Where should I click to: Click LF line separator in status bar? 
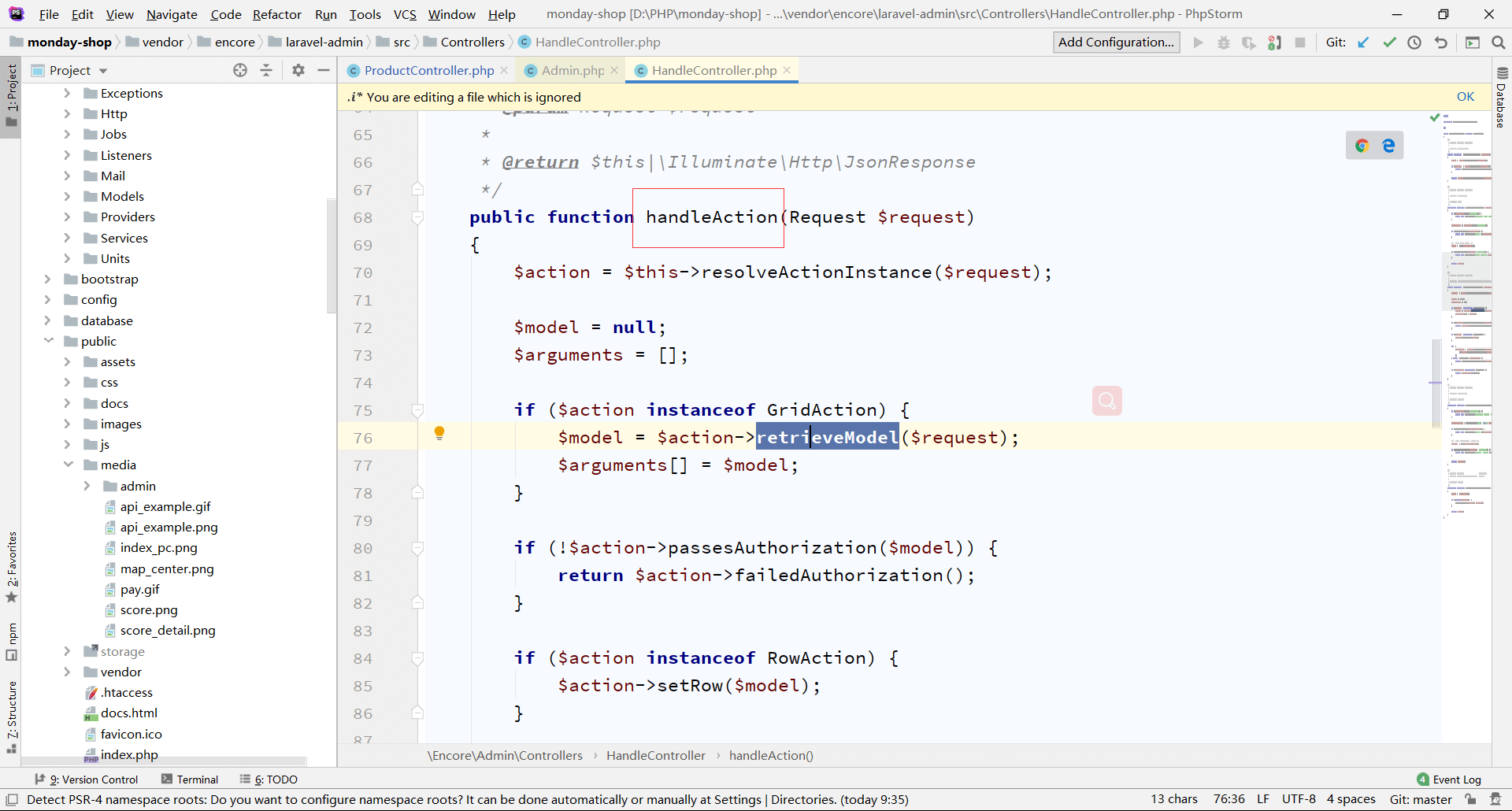(x=1263, y=799)
